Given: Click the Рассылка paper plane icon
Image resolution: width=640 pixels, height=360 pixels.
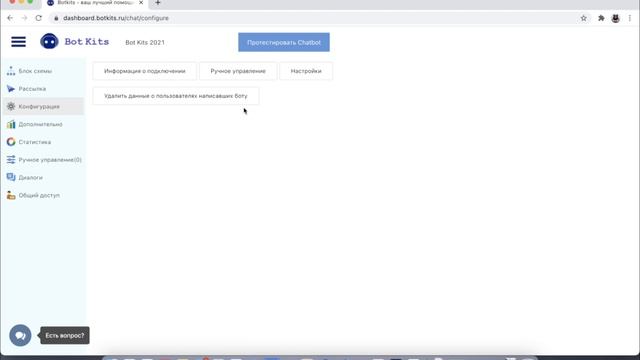Looking at the screenshot, I should [x=11, y=89].
